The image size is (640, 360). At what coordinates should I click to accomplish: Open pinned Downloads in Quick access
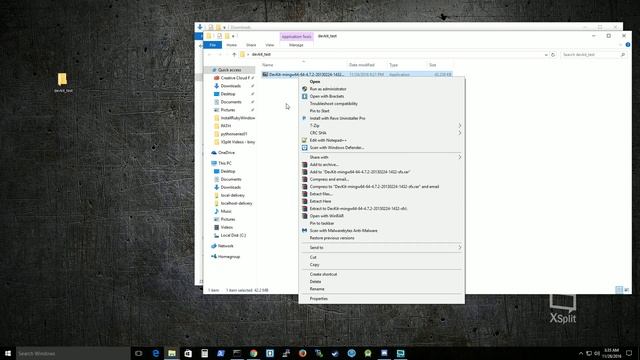point(231,86)
